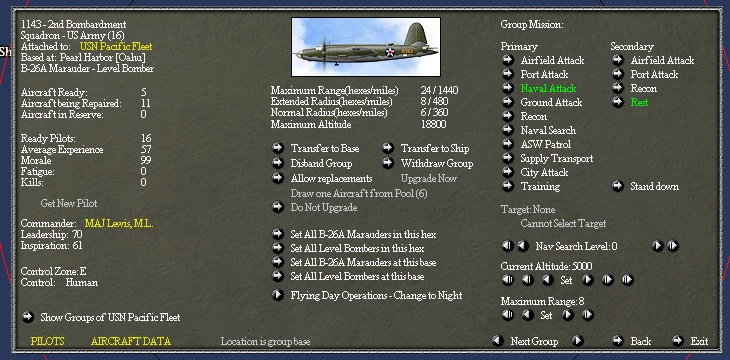This screenshot has width=730, height=360.
Task: Select primary Recon mission arrow
Action: [x=507, y=116]
